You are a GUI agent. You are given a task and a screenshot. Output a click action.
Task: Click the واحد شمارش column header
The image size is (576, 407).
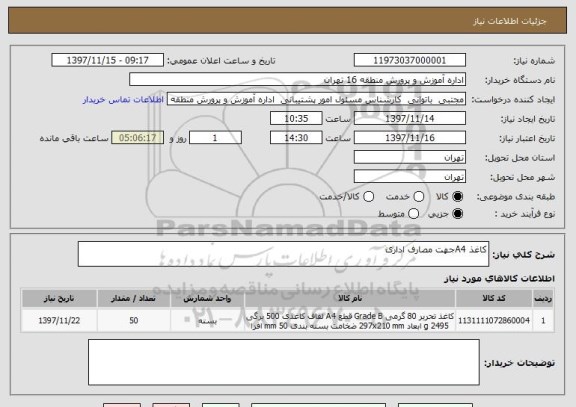207,298
